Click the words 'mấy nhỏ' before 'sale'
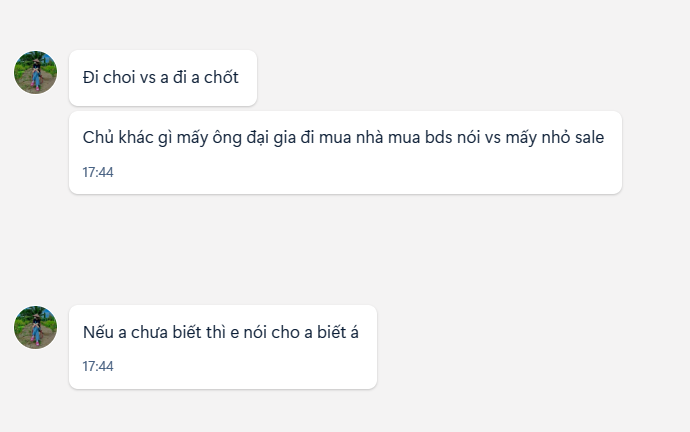 tap(538, 138)
